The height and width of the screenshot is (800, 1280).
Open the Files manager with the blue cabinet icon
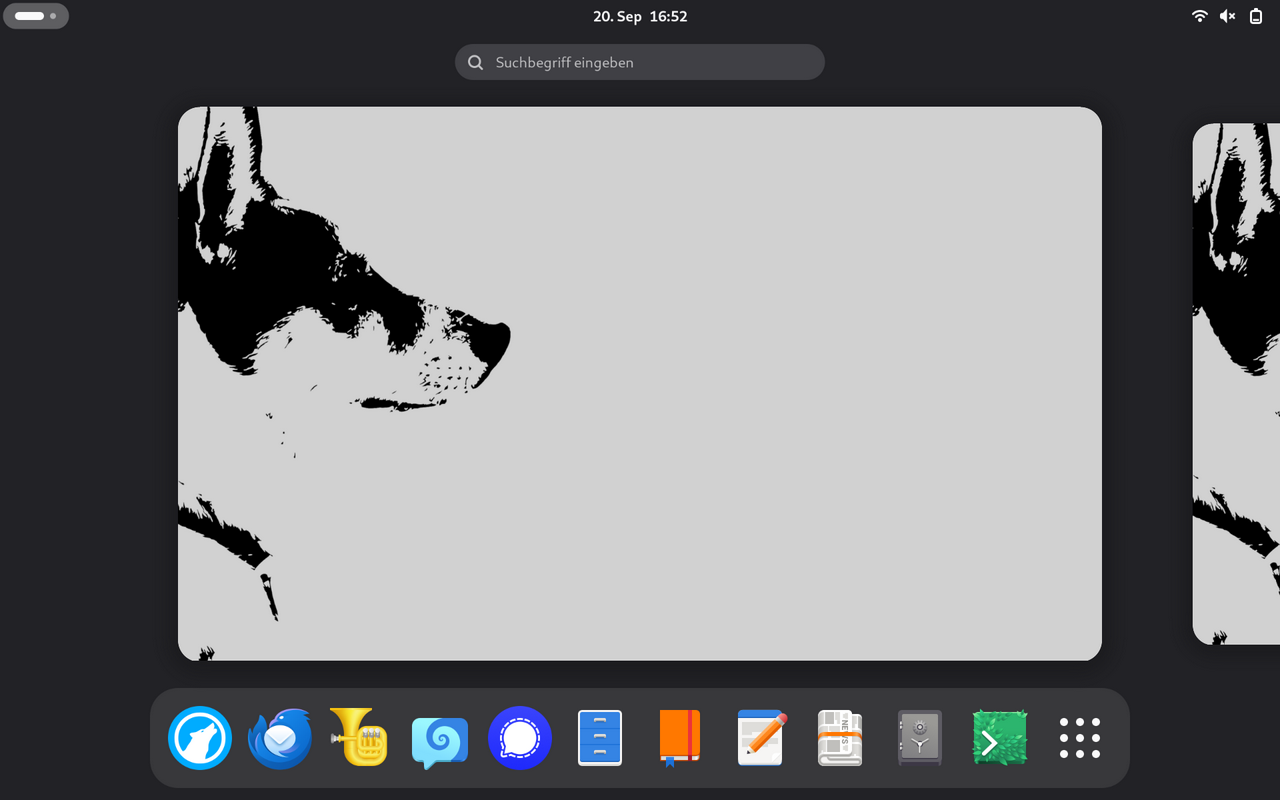pos(600,738)
